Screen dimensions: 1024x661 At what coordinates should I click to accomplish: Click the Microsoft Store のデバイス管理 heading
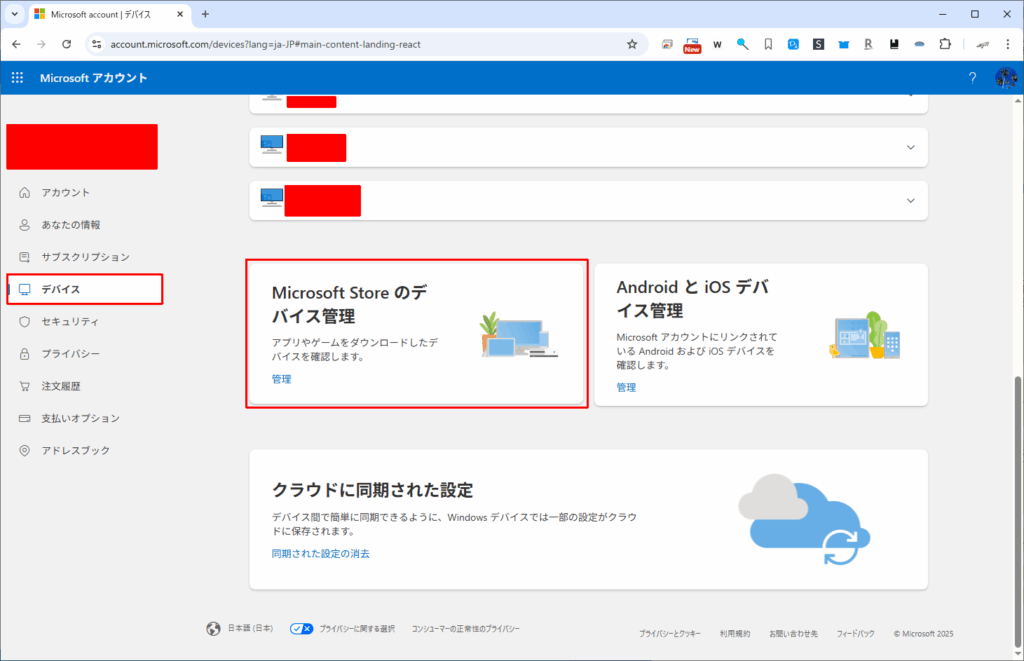coord(349,304)
